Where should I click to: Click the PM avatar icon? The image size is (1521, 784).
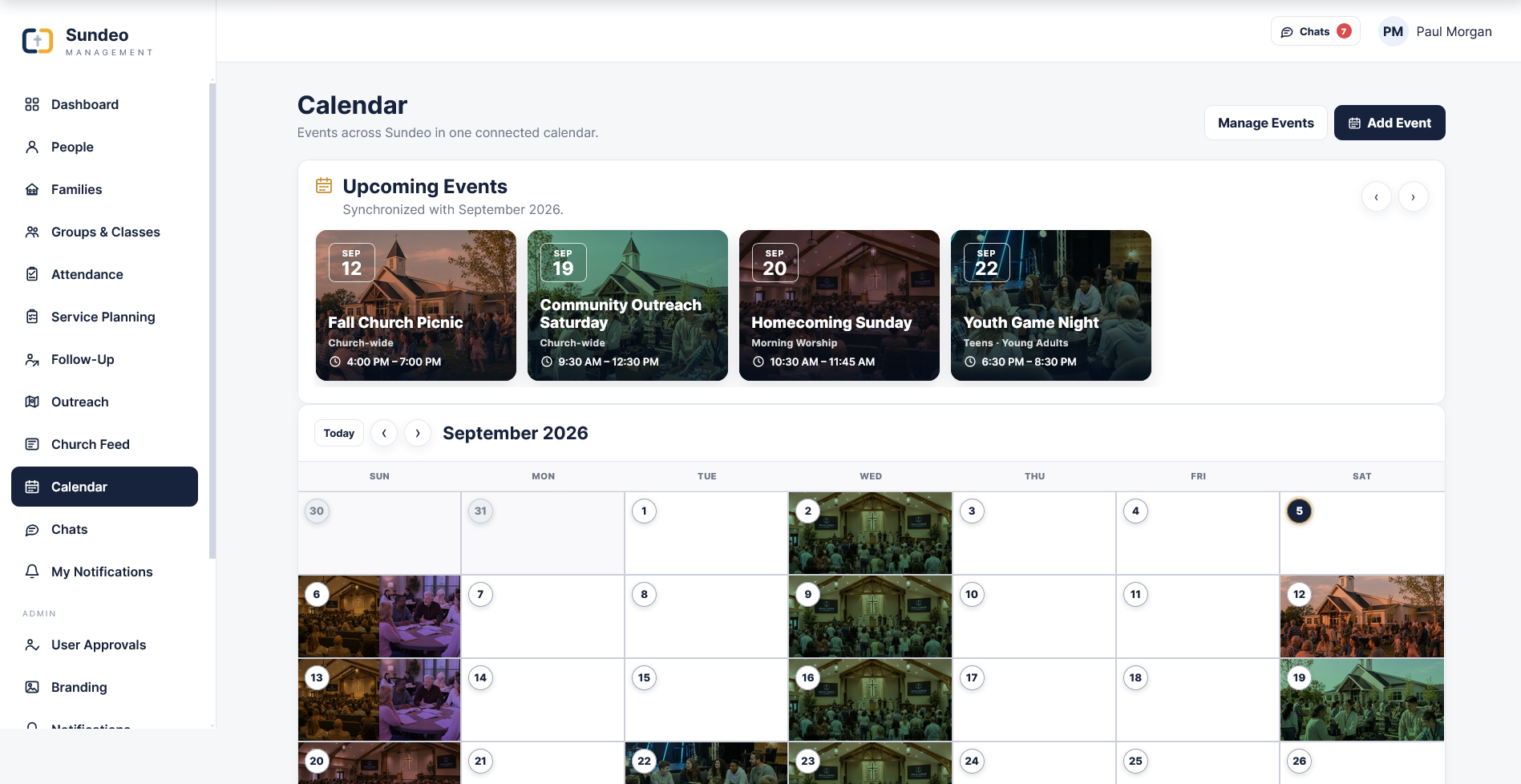click(1394, 31)
